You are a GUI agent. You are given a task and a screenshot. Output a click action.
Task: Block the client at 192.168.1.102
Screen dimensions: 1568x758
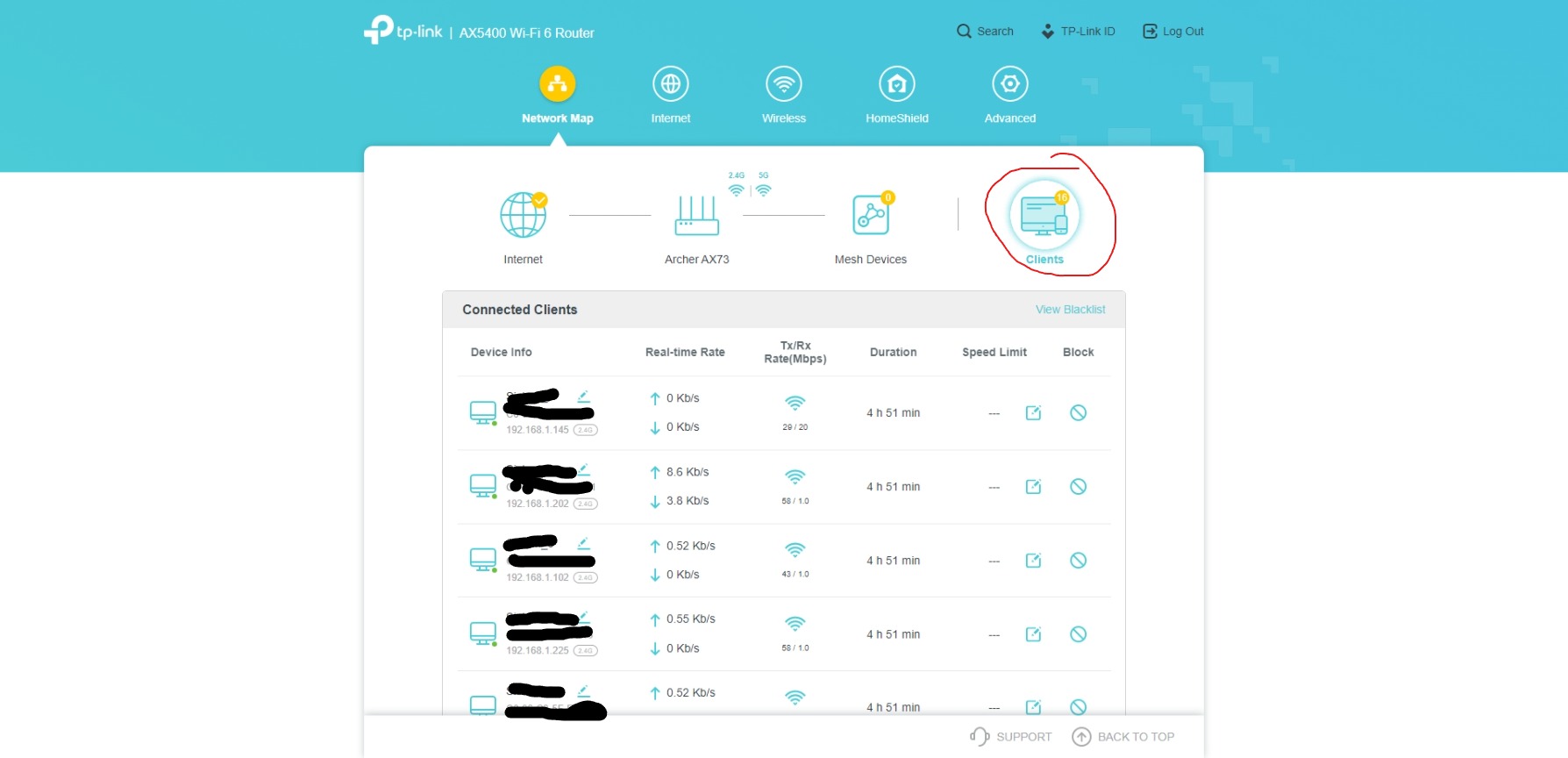pyautogui.click(x=1079, y=561)
